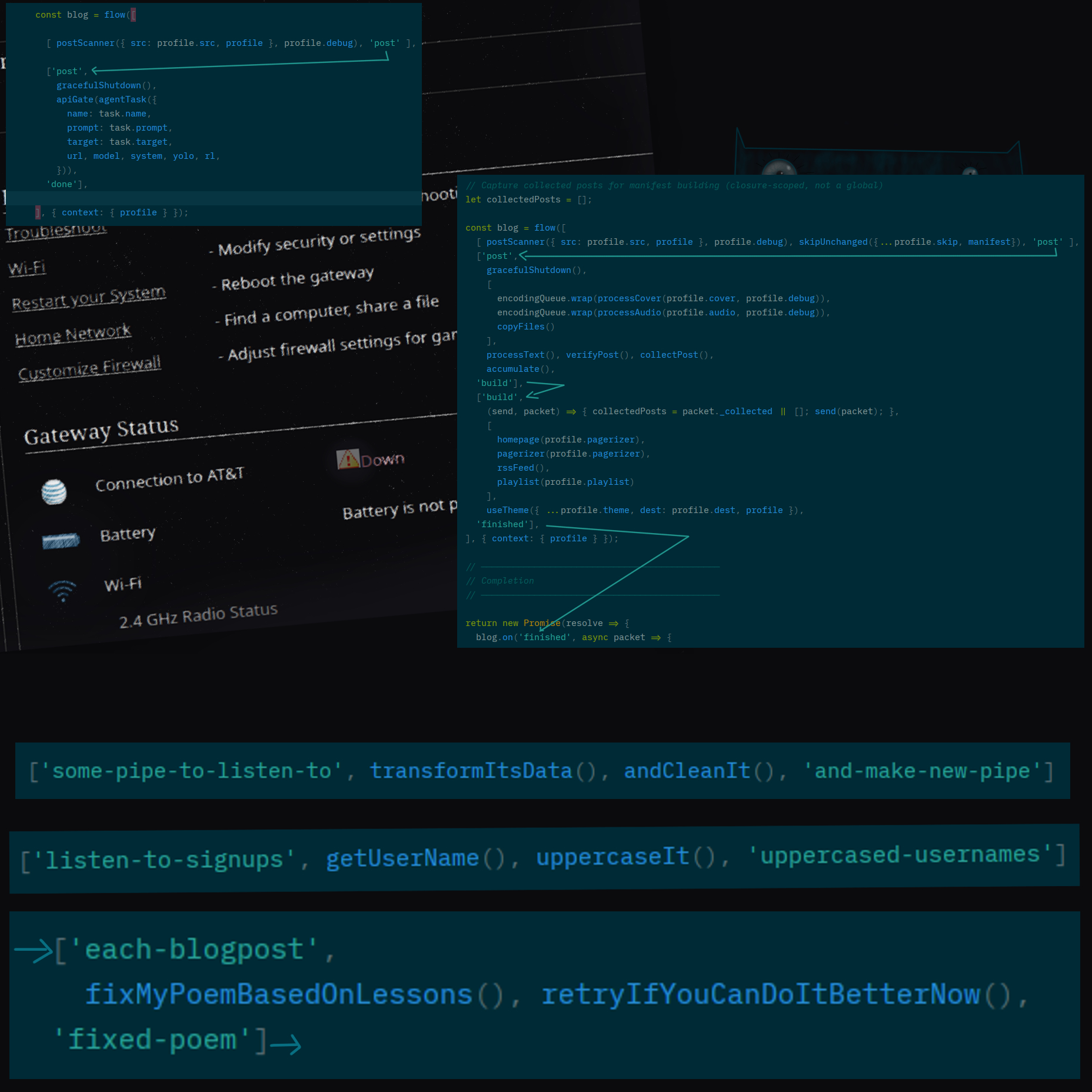This screenshot has height=1092, width=1092.
Task: Go to the Customize Firewall link
Action: [x=89, y=368]
